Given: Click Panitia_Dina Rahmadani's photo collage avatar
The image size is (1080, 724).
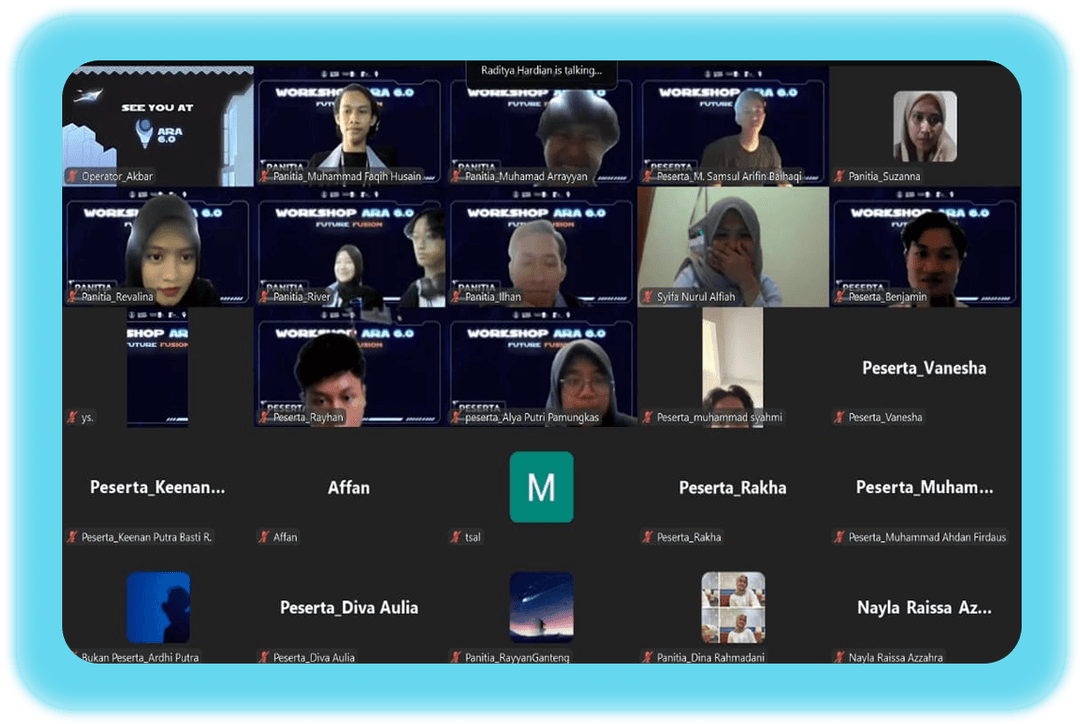Looking at the screenshot, I should tap(733, 607).
